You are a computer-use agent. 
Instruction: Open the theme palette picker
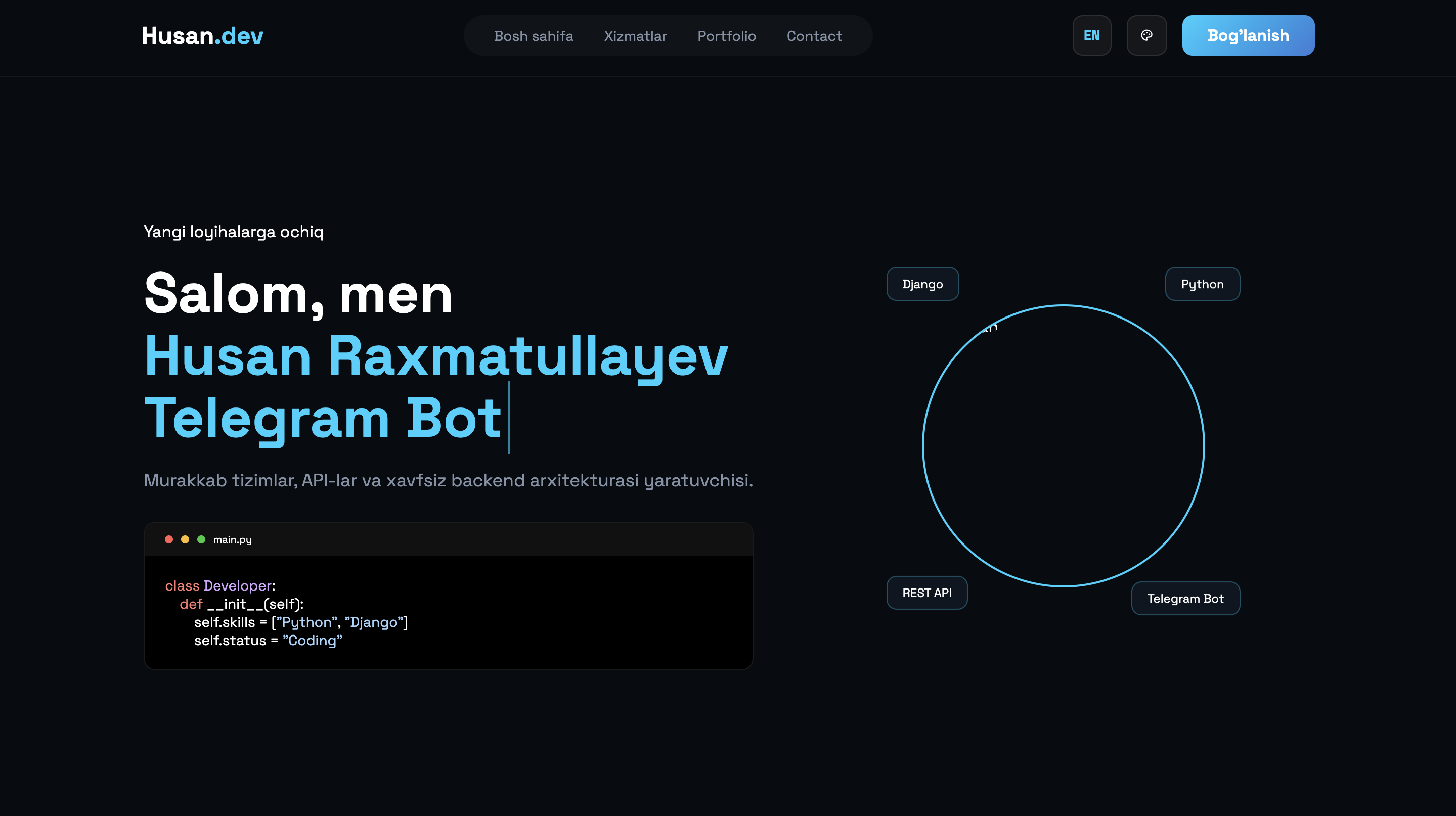1147,35
